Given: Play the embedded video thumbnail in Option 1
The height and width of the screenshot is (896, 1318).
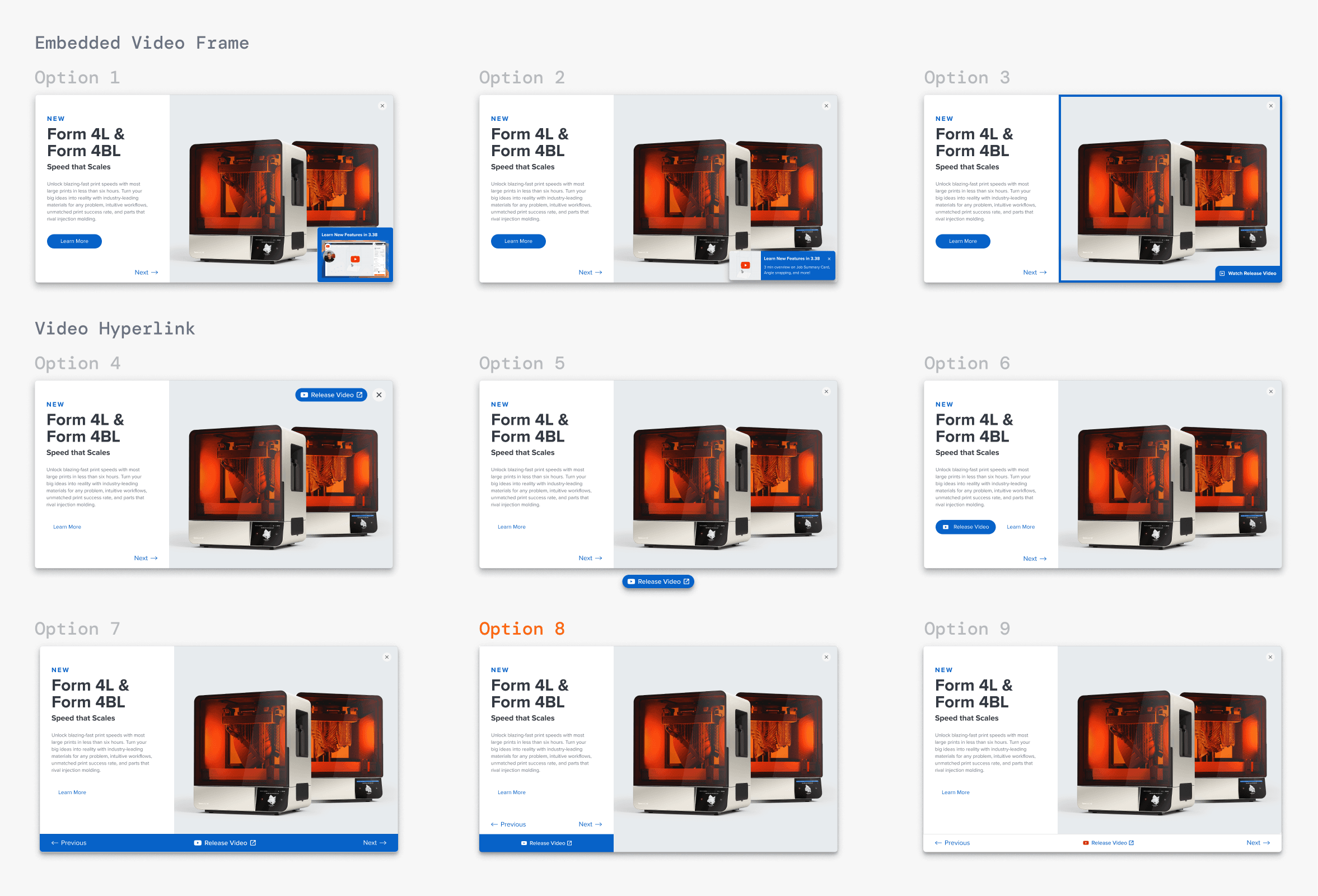Looking at the screenshot, I should [355, 260].
